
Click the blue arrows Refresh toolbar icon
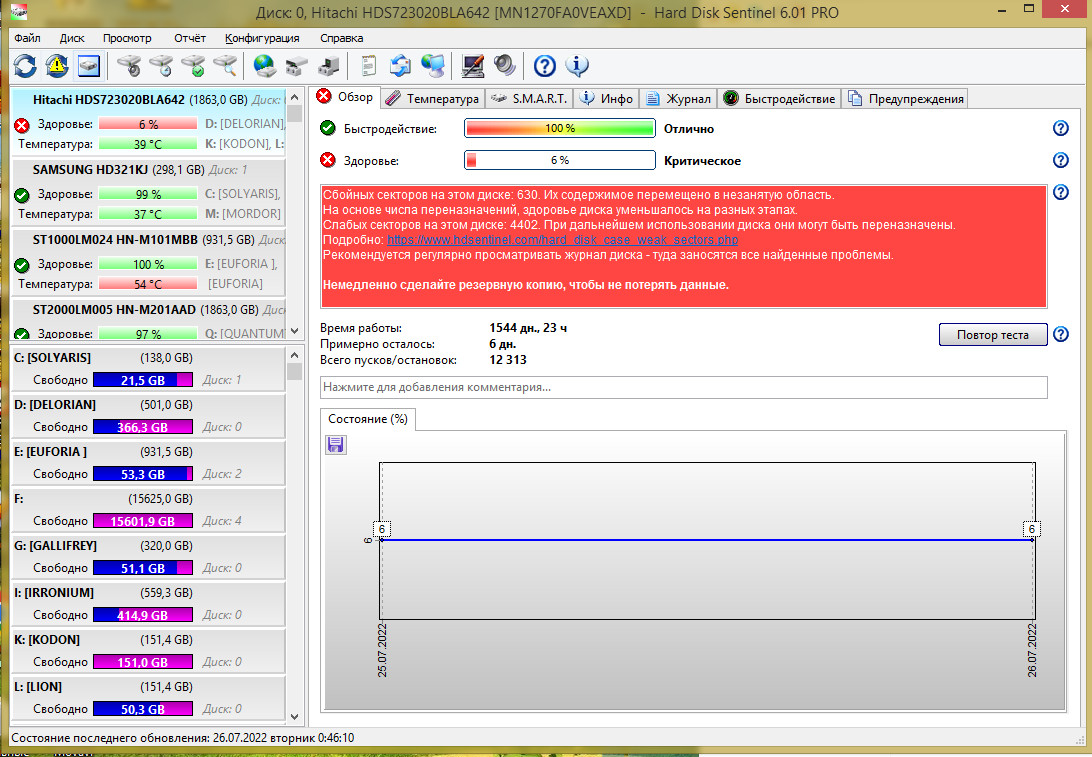click(25, 66)
